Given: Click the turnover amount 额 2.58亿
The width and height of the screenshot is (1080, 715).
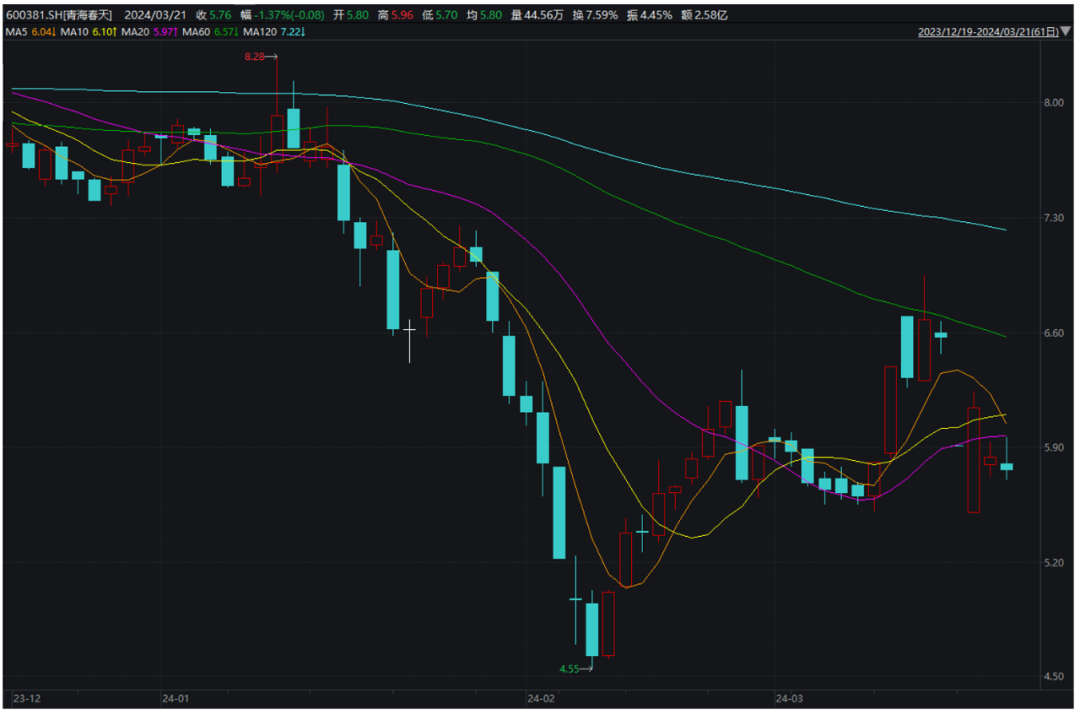Looking at the screenshot, I should [x=704, y=15].
